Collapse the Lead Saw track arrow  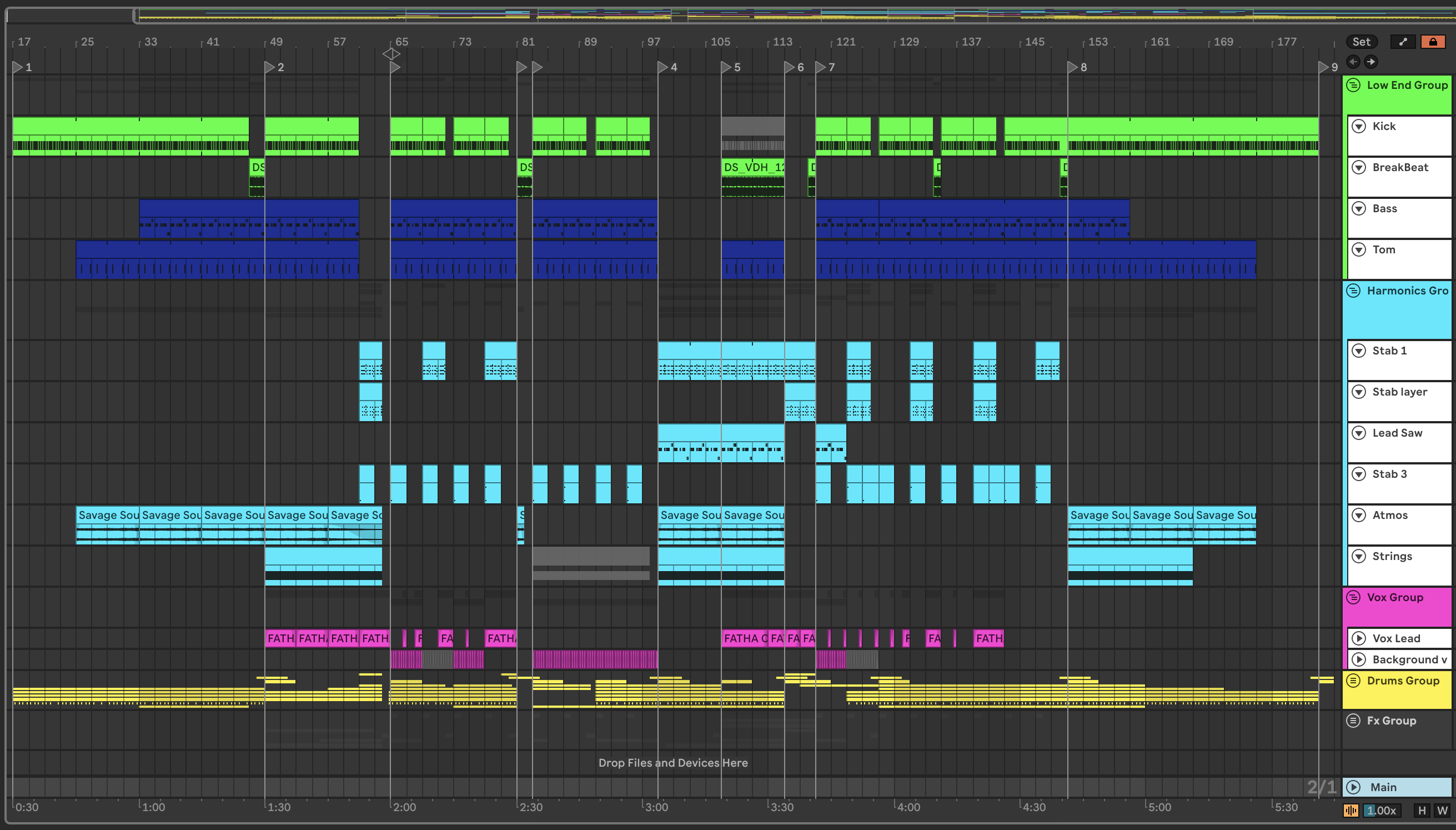tap(1359, 433)
